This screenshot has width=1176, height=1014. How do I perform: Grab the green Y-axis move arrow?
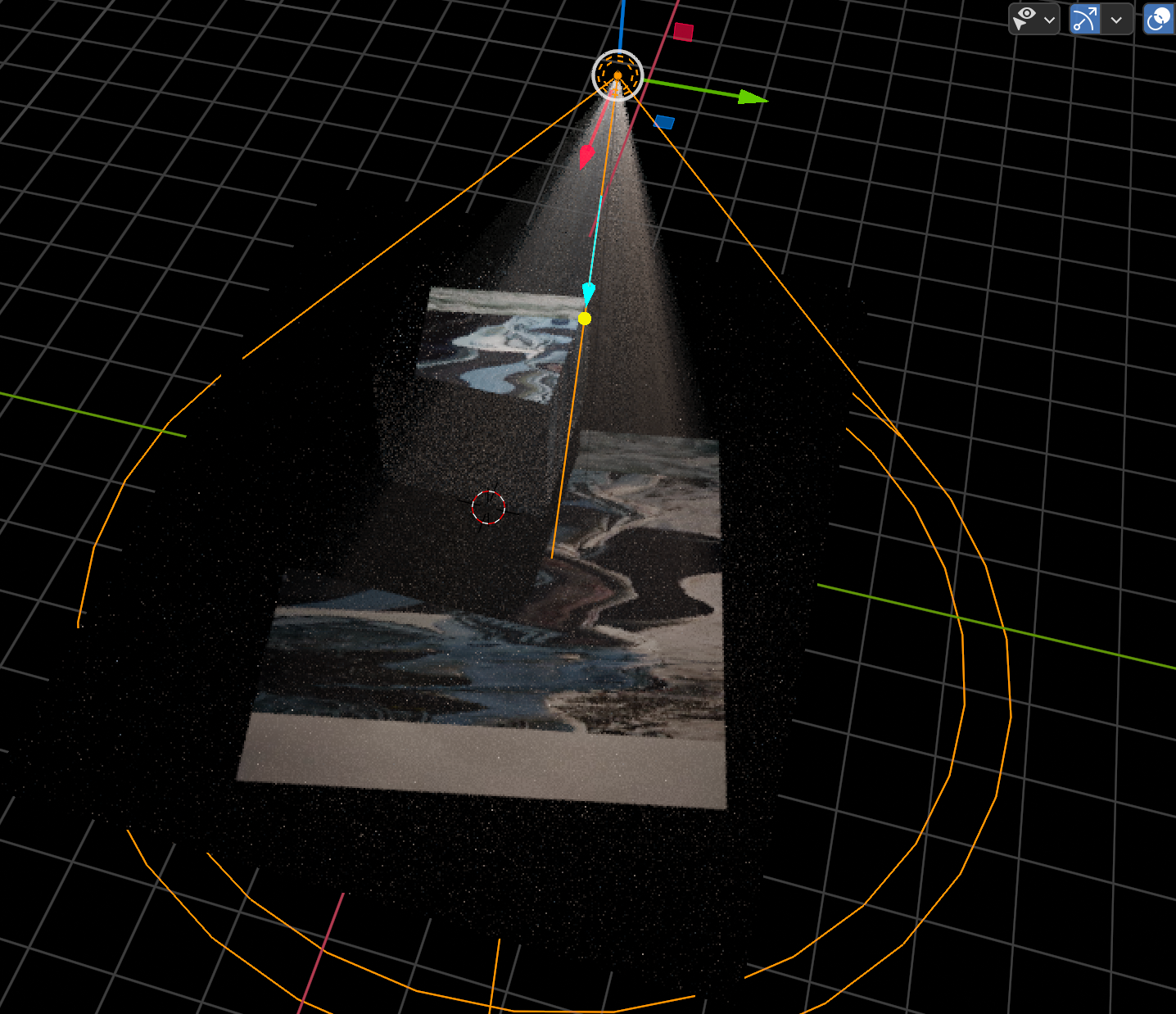point(752,97)
